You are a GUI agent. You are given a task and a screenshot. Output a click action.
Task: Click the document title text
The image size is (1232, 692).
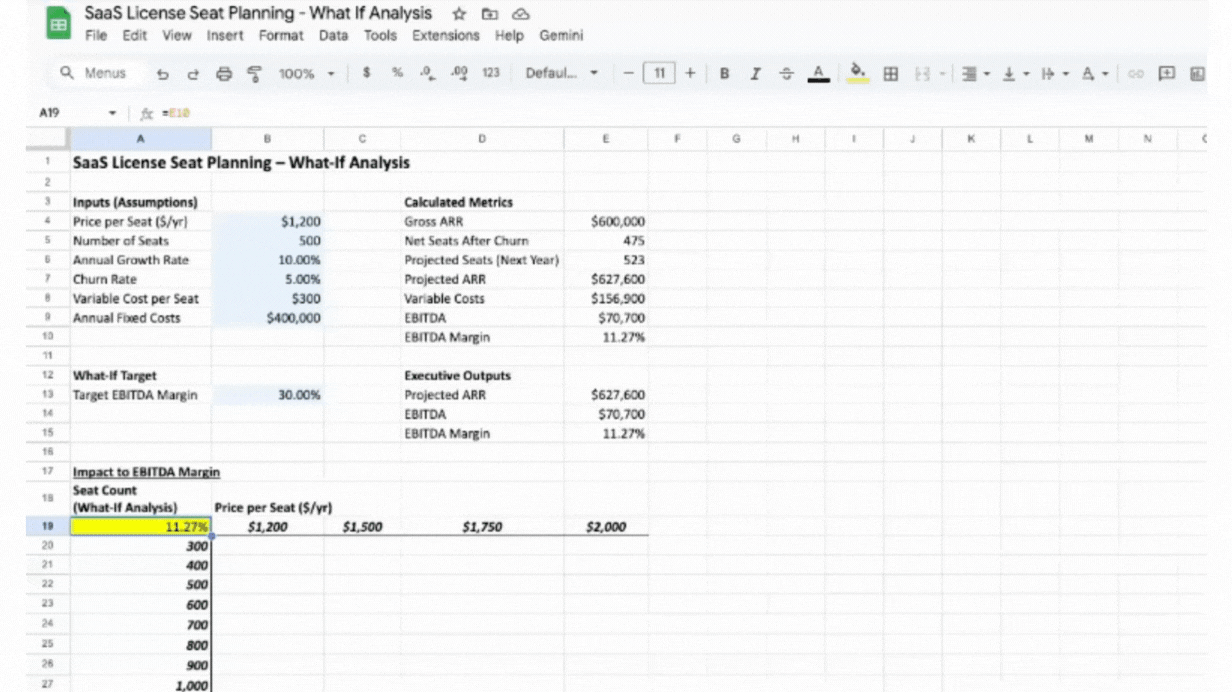(258, 13)
